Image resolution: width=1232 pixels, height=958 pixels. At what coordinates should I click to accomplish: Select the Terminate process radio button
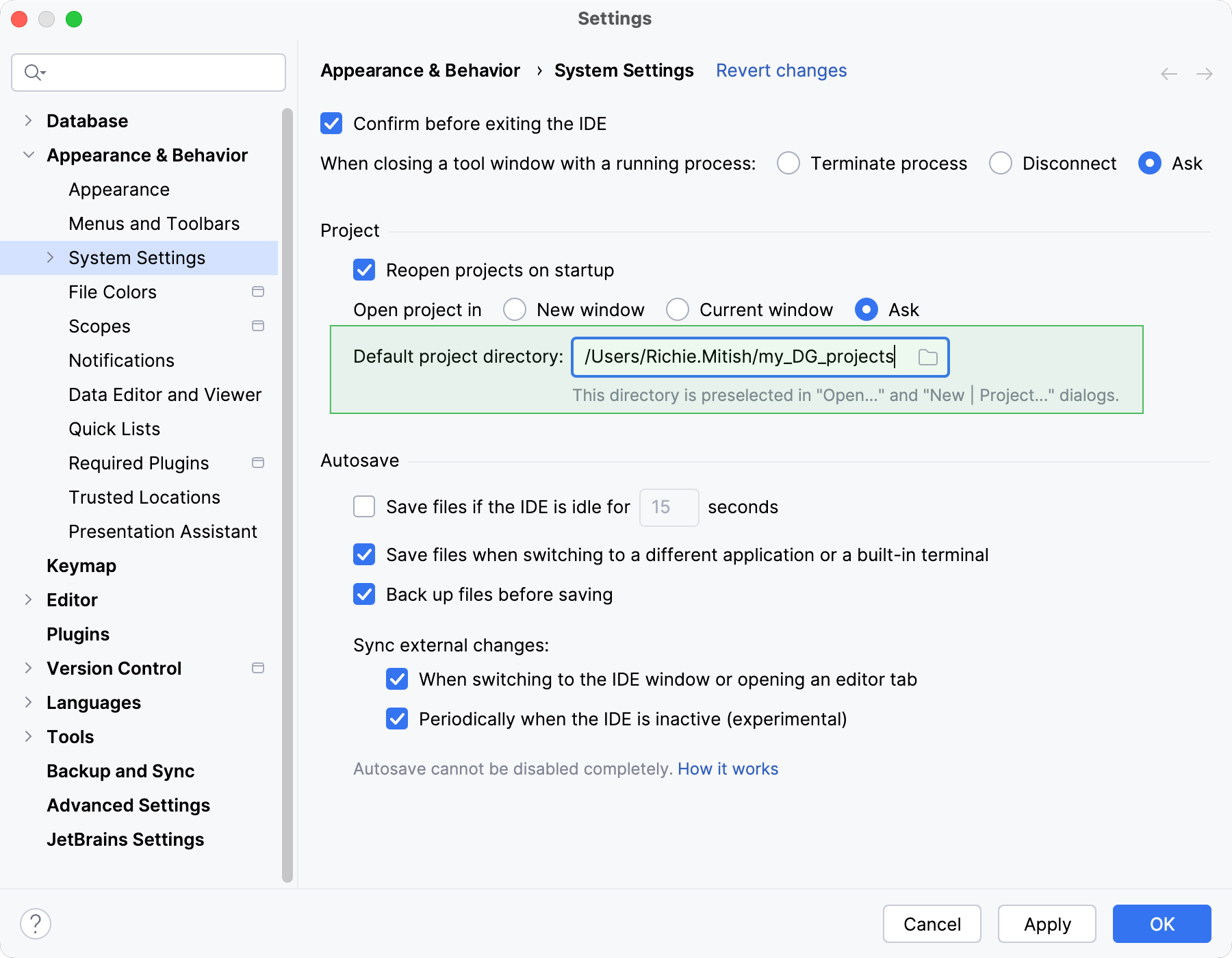click(788, 164)
